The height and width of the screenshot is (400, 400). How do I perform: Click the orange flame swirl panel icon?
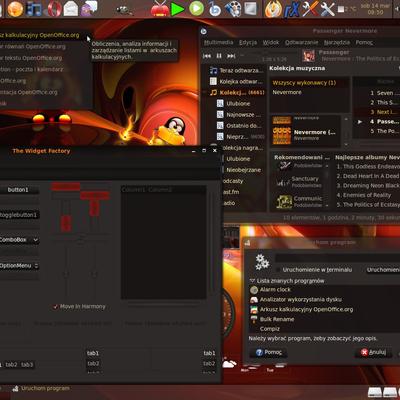(273, 9)
